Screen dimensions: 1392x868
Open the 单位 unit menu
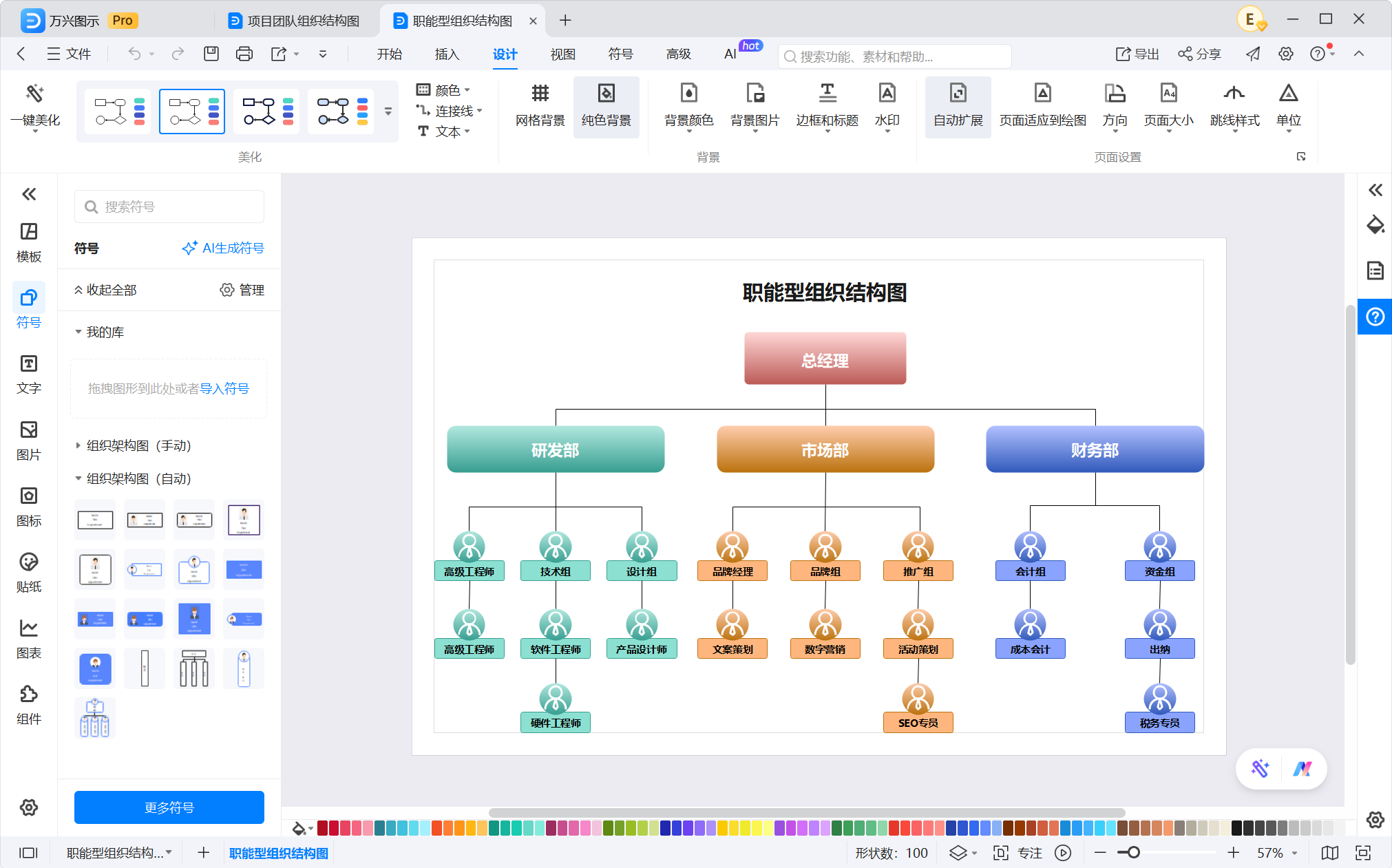point(1289,107)
